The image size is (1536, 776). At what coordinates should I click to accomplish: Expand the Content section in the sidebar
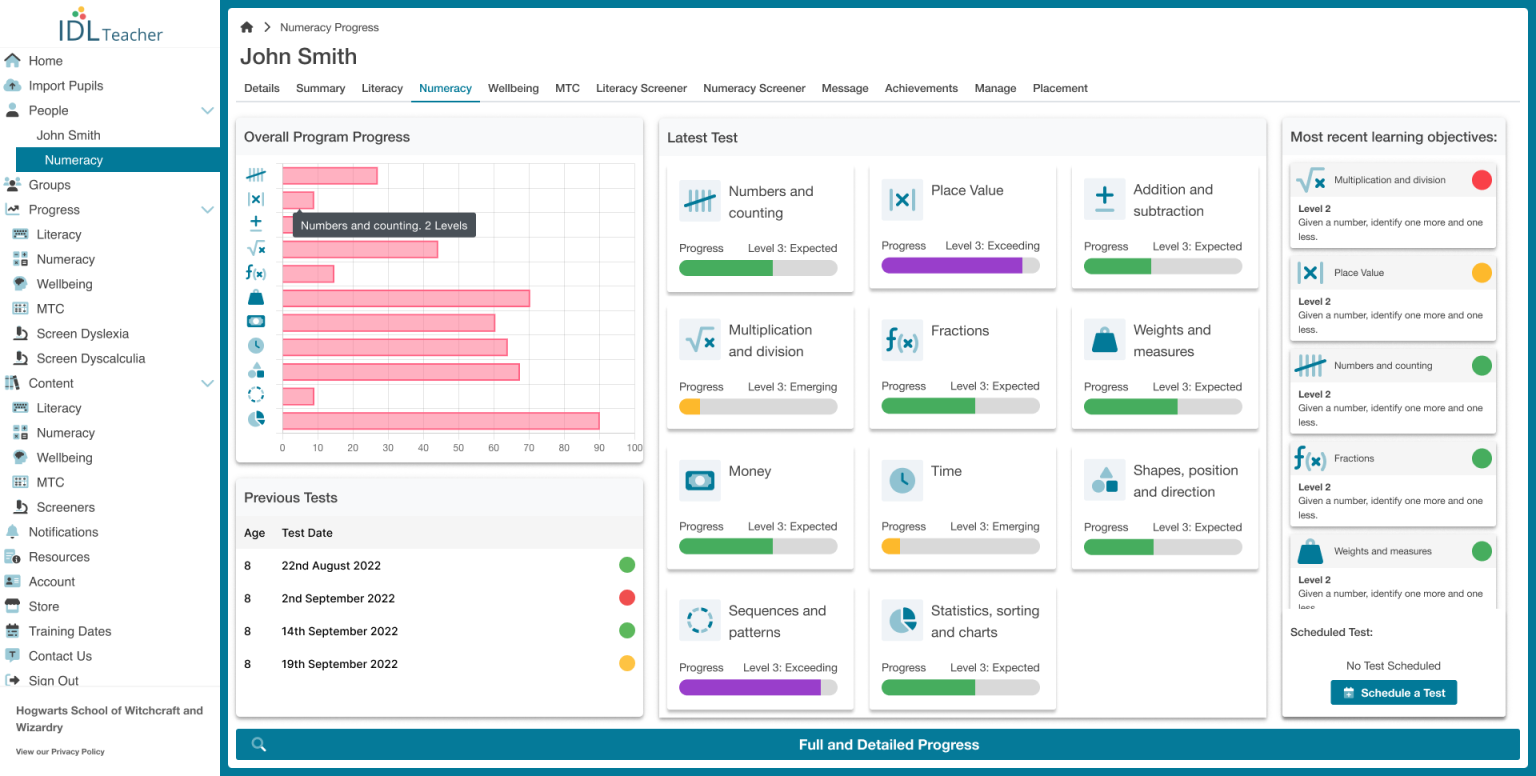(208, 383)
